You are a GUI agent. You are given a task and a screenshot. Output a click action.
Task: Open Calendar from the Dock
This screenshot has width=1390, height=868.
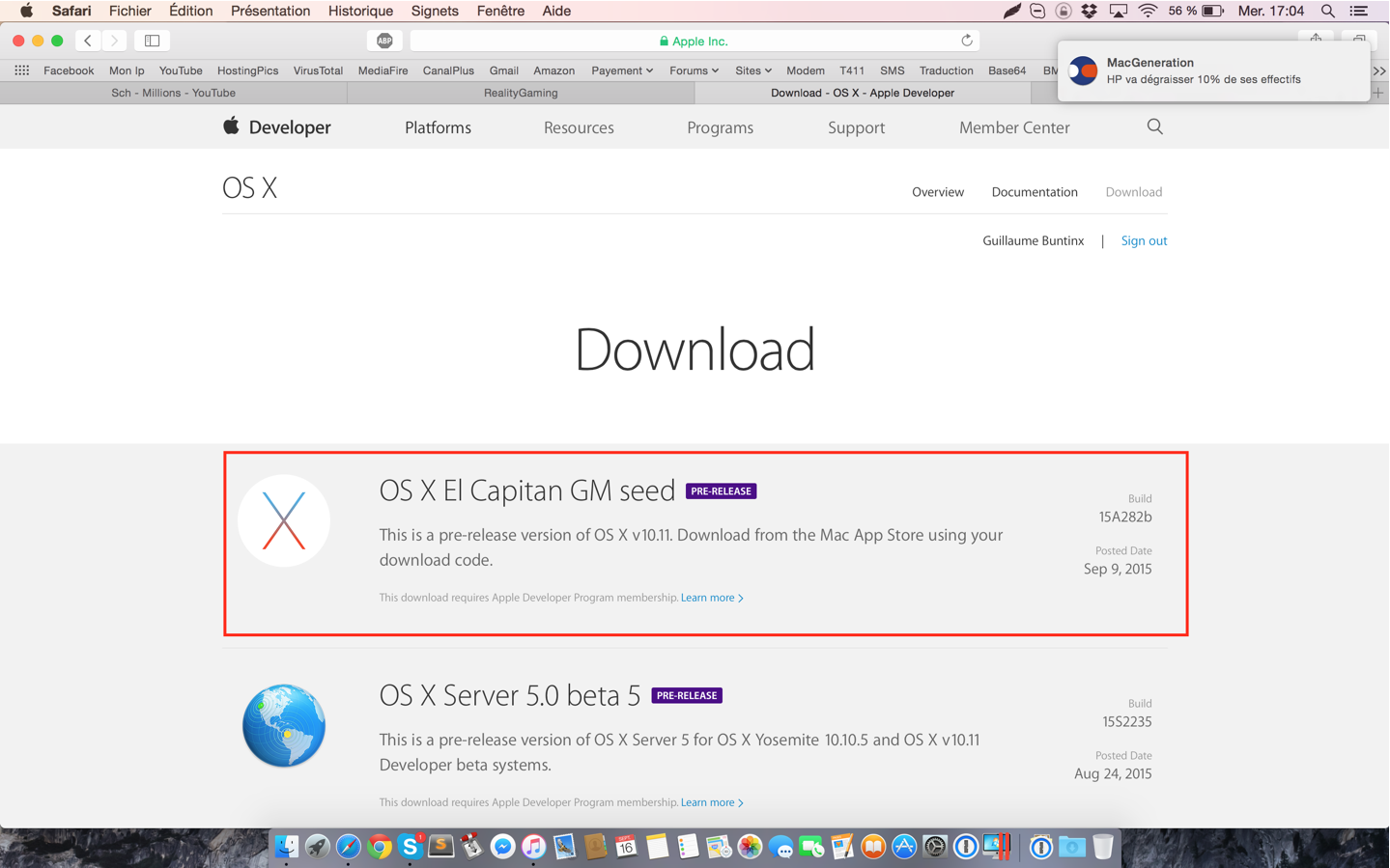[626, 847]
